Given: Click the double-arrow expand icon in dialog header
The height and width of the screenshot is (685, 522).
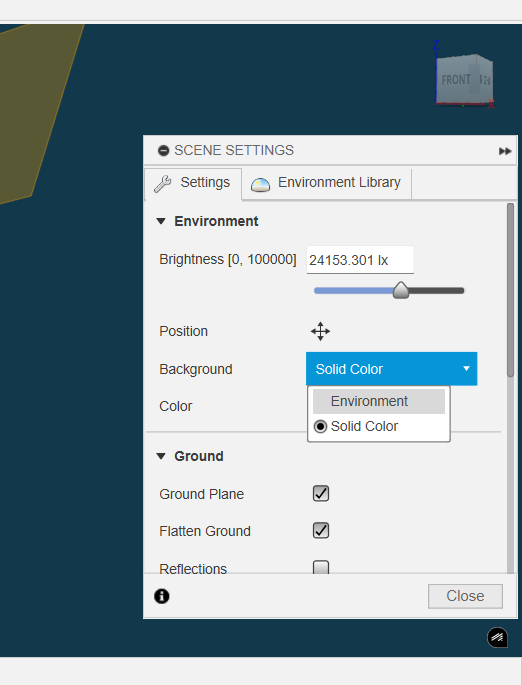Looking at the screenshot, I should point(505,151).
